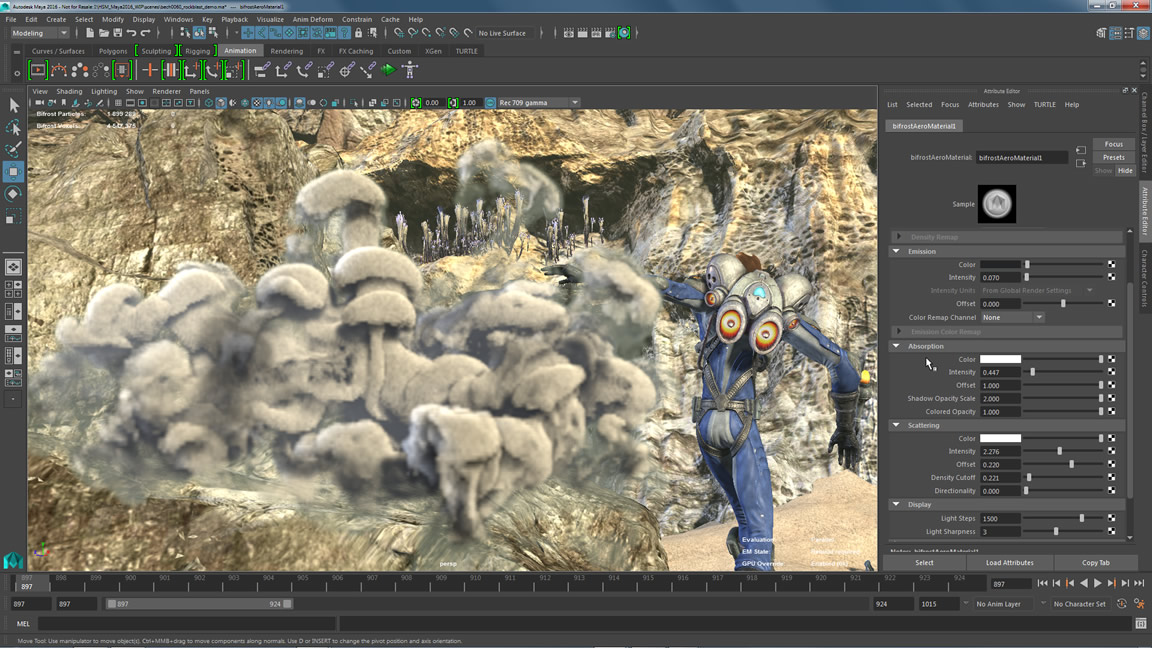Open the viewport Shading menu
The height and width of the screenshot is (648, 1152).
point(69,92)
